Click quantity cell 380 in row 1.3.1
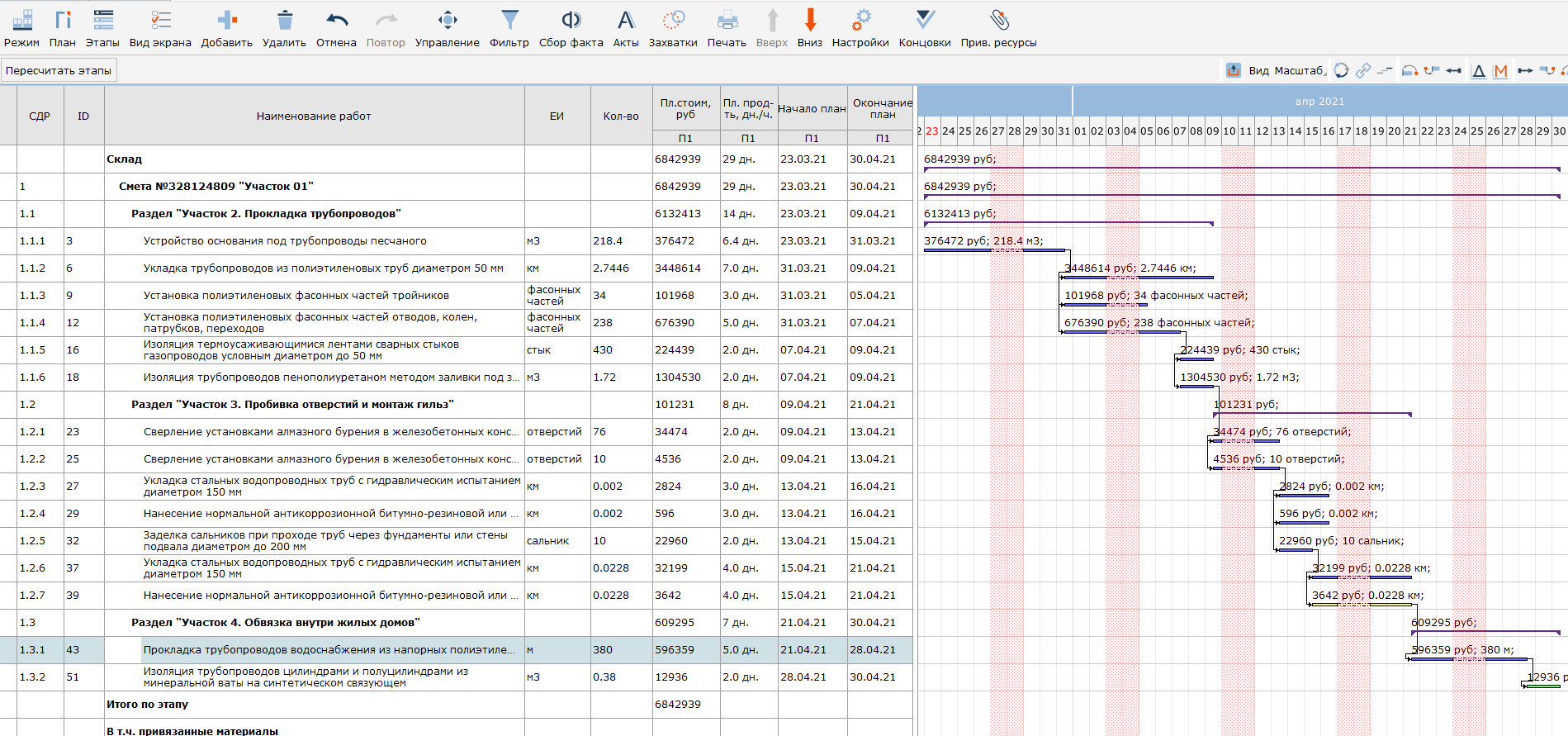The width and height of the screenshot is (1568, 736). [621, 650]
